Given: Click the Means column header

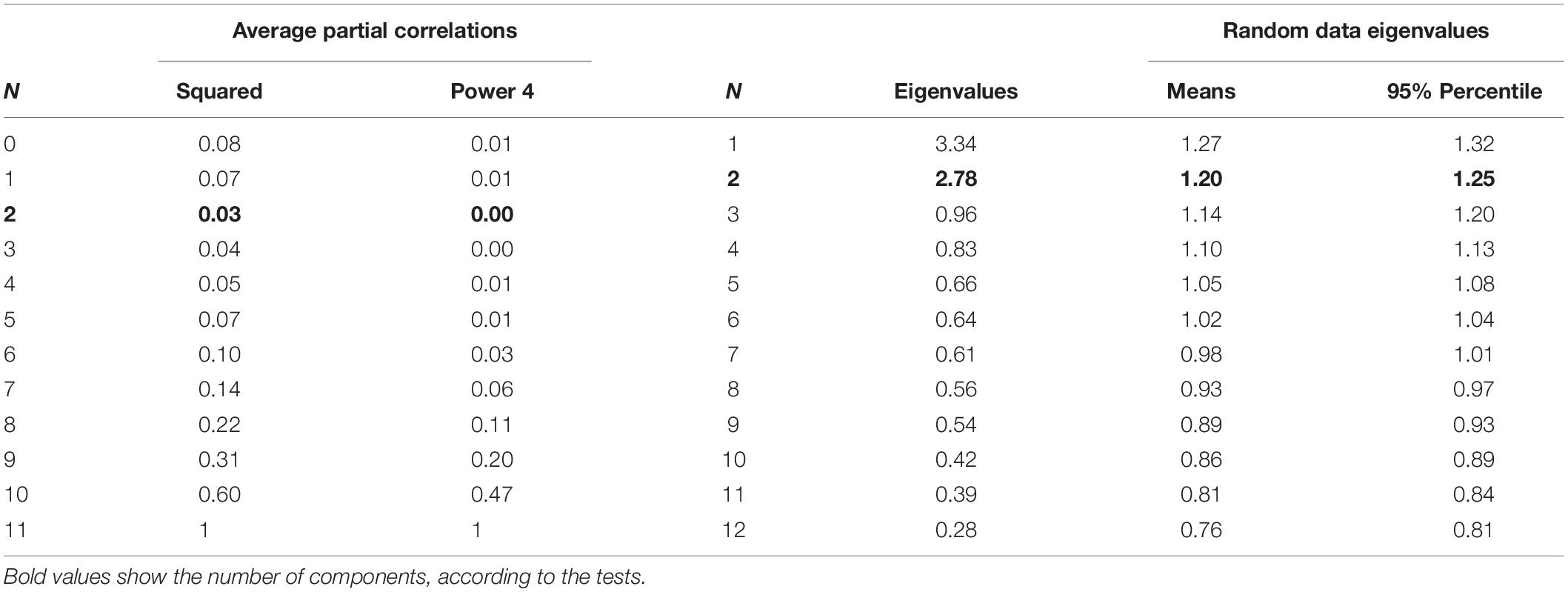Looking at the screenshot, I should click(x=1201, y=91).
